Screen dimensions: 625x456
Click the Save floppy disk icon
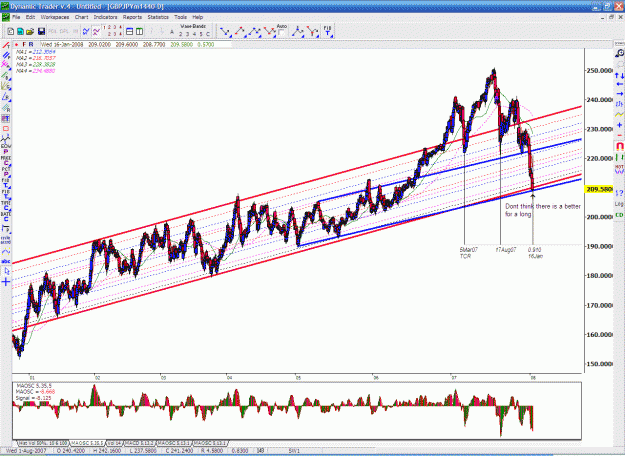41,31
